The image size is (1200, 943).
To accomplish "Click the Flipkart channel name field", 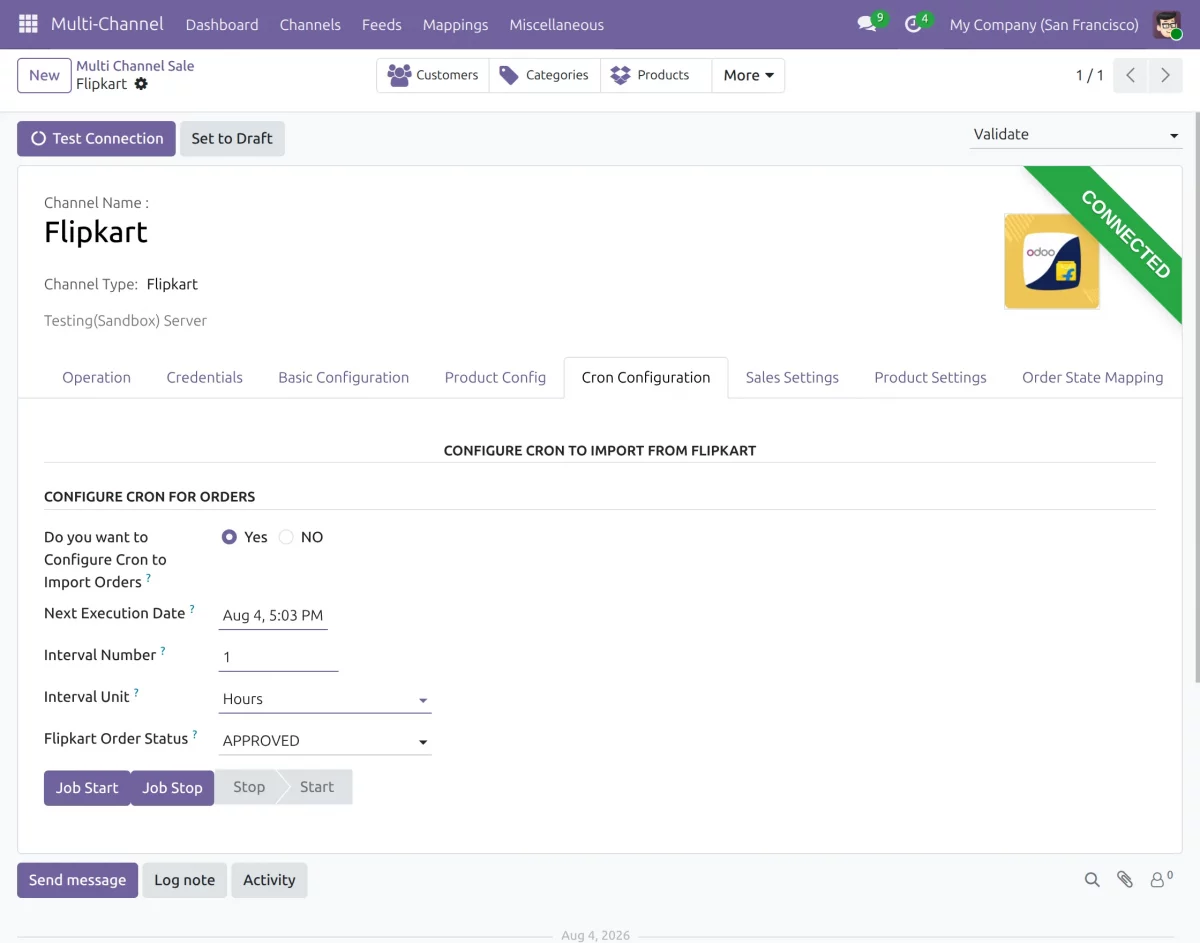I will [x=96, y=232].
